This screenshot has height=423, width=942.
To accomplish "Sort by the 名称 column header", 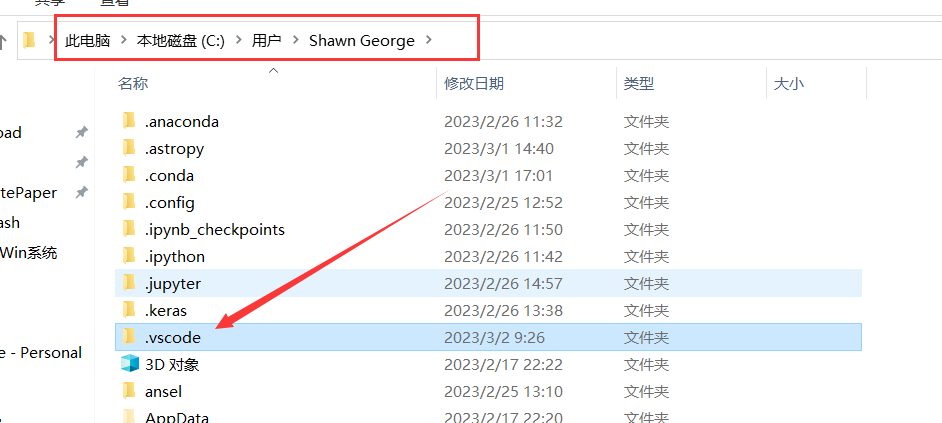I will (133, 84).
